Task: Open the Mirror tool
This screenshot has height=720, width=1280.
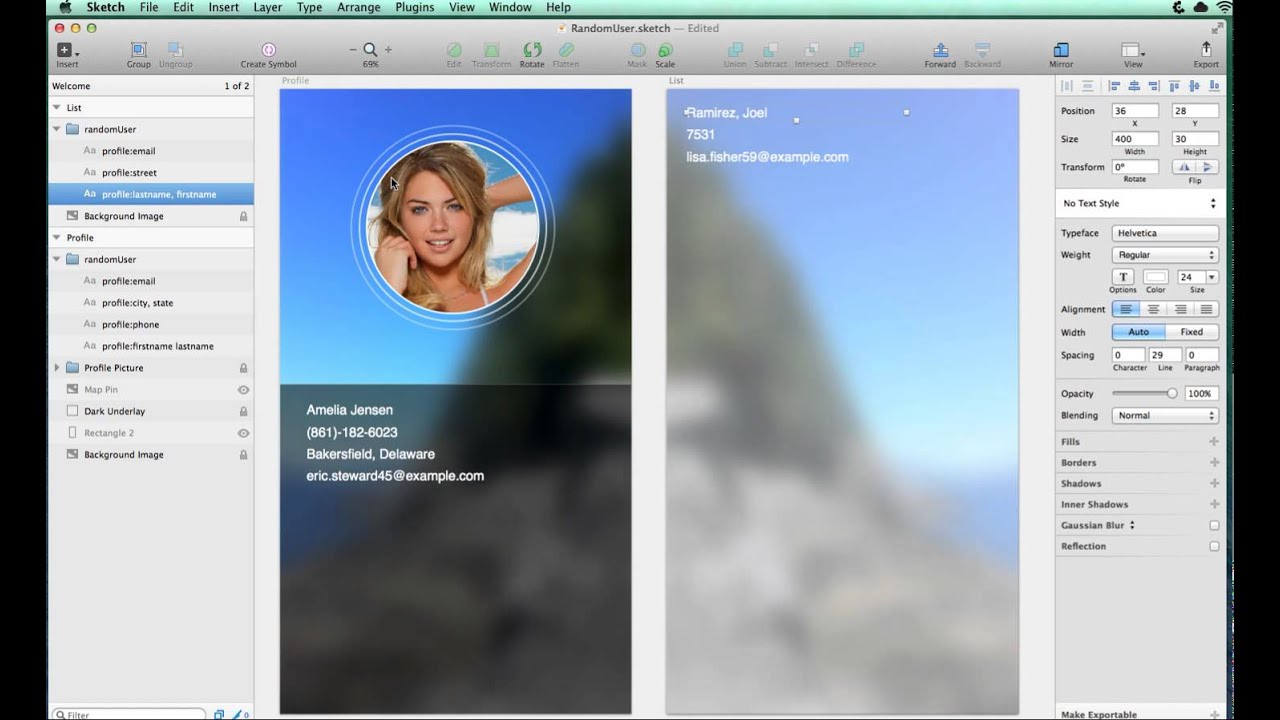Action: 1061,50
